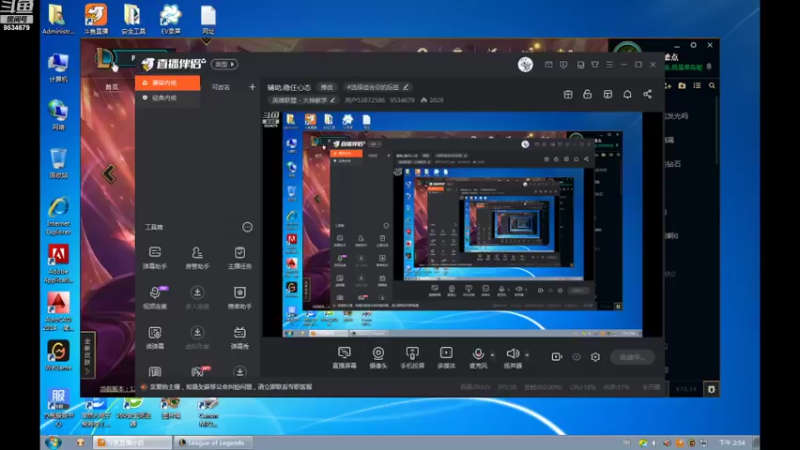
Task: Open the Internet Explorer desktop icon
Action: point(58,216)
